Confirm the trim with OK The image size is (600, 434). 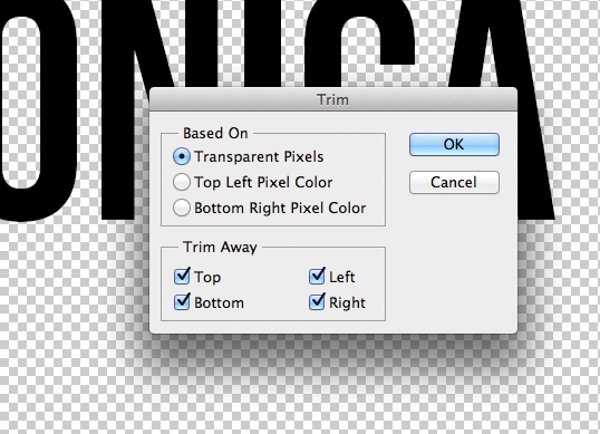coord(453,145)
